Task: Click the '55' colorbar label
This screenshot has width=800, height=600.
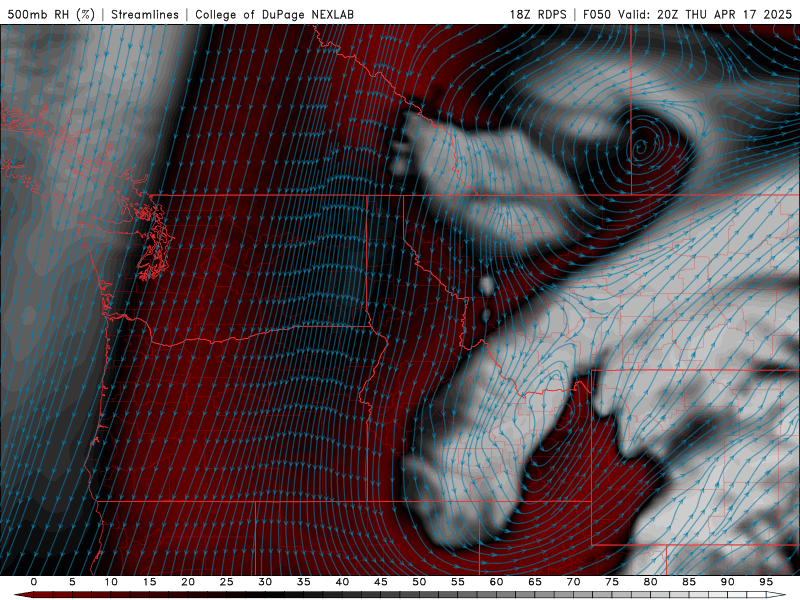Action: [458, 582]
